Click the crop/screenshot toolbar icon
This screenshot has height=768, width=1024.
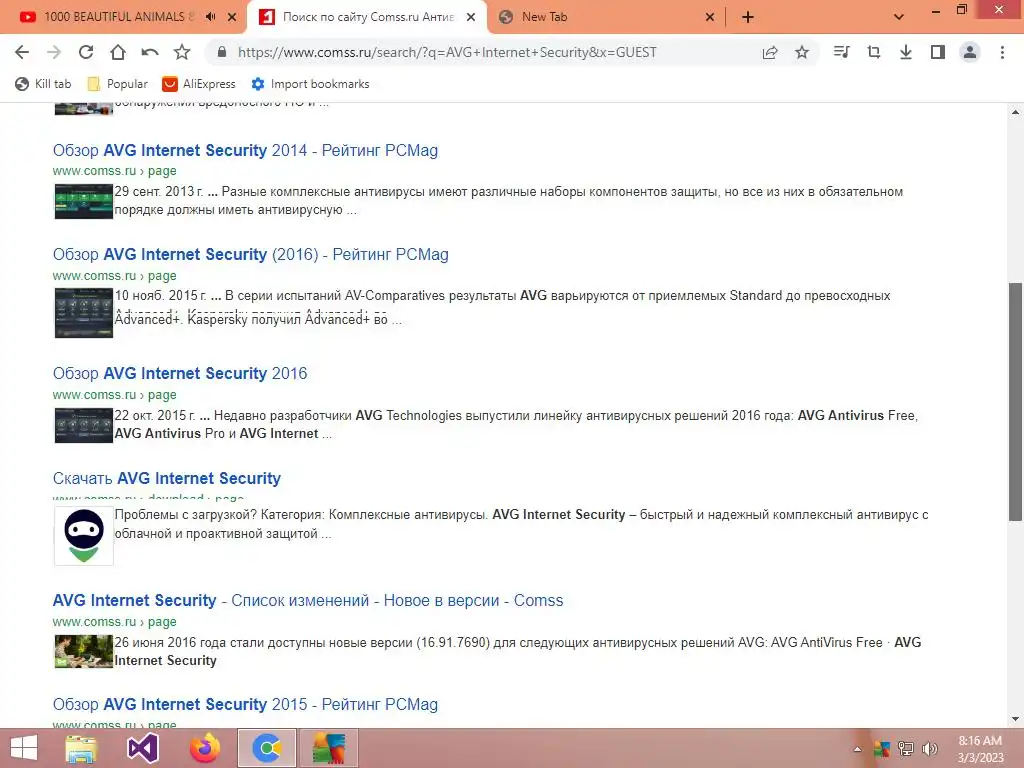pos(874,52)
